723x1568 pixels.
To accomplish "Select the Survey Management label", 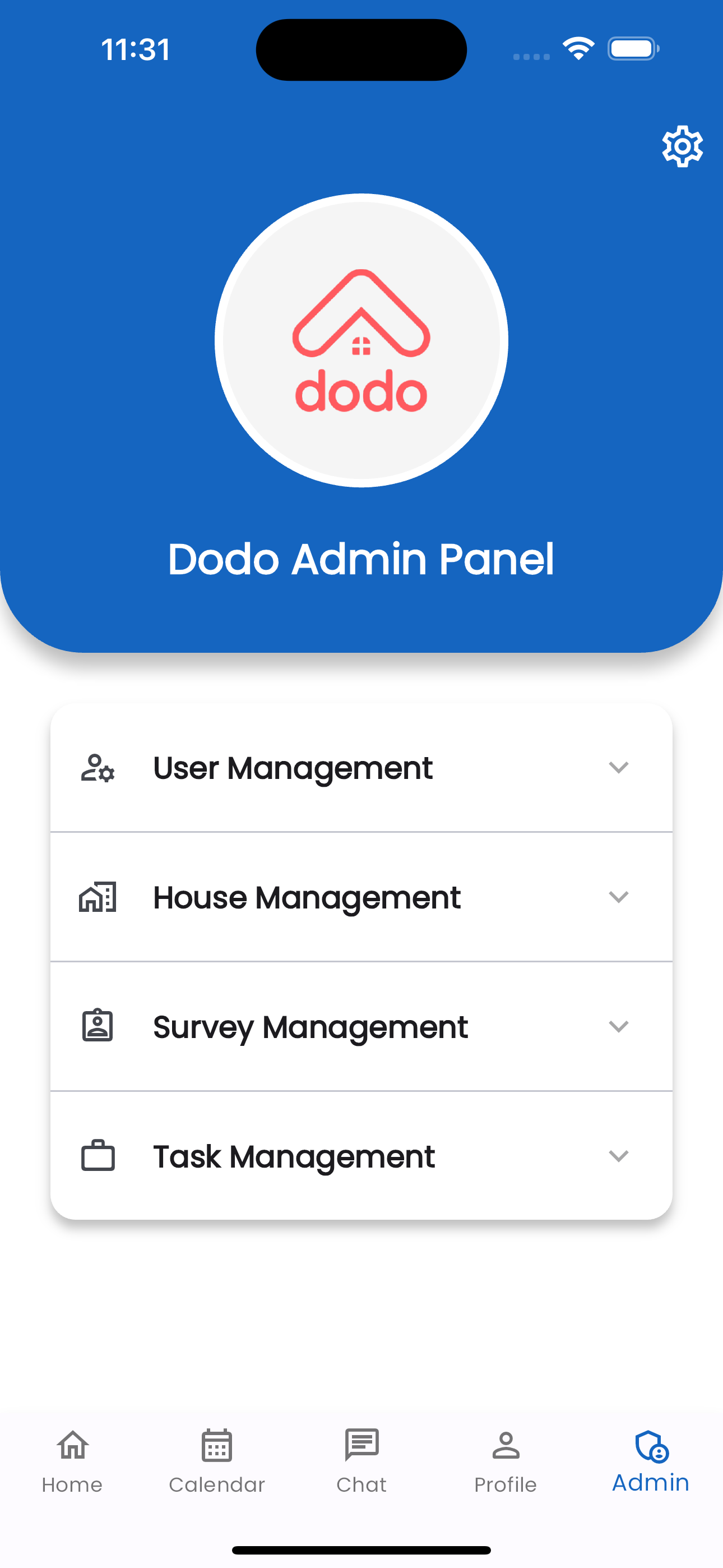I will [310, 1027].
